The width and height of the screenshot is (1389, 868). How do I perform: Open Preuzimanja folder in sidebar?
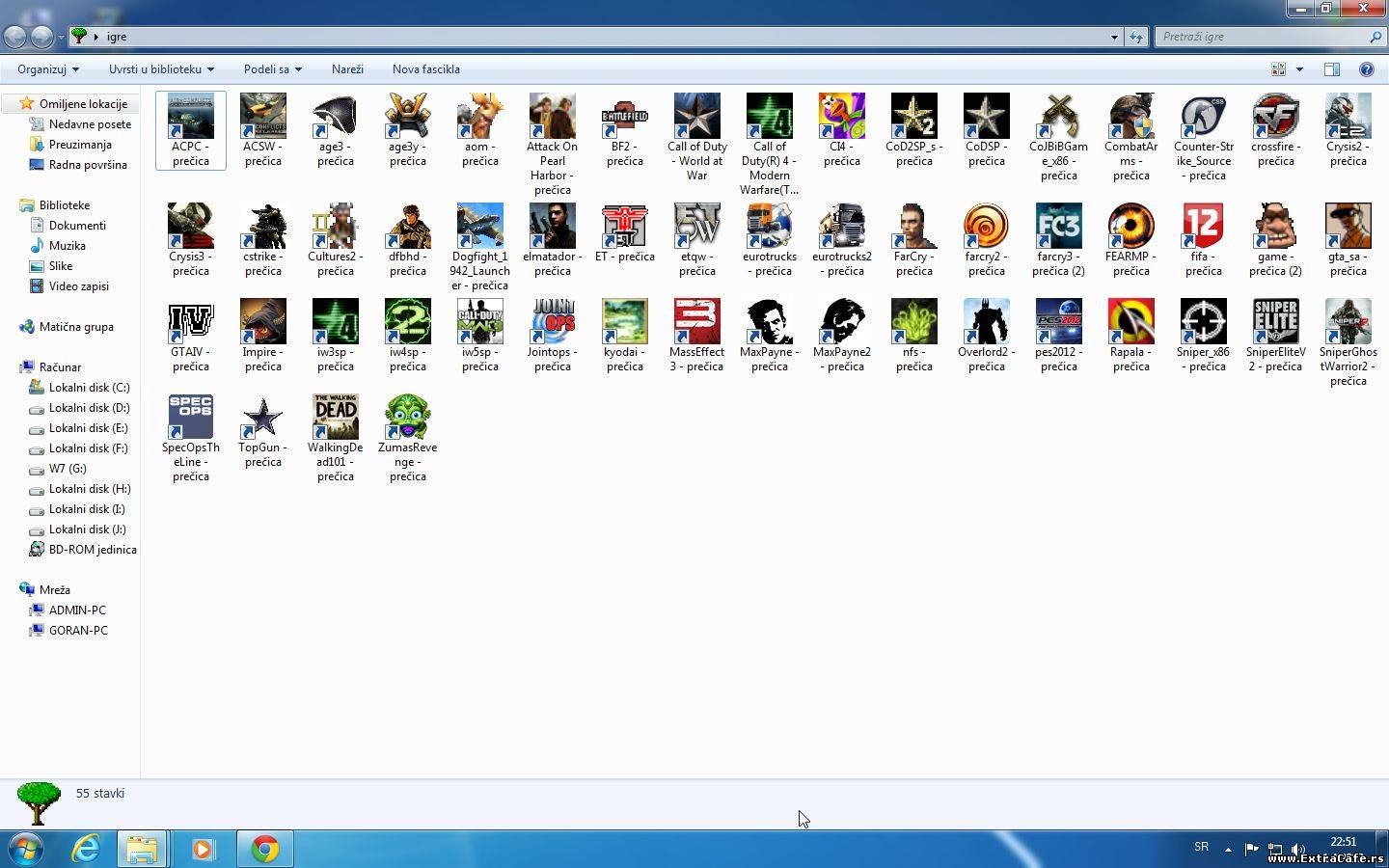pos(80,145)
